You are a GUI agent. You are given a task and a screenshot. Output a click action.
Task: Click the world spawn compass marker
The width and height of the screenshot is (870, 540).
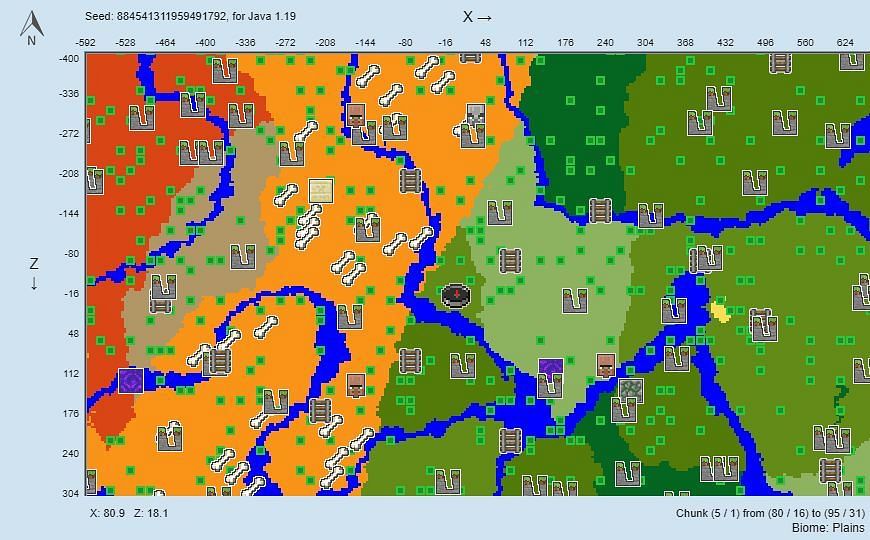(x=456, y=295)
